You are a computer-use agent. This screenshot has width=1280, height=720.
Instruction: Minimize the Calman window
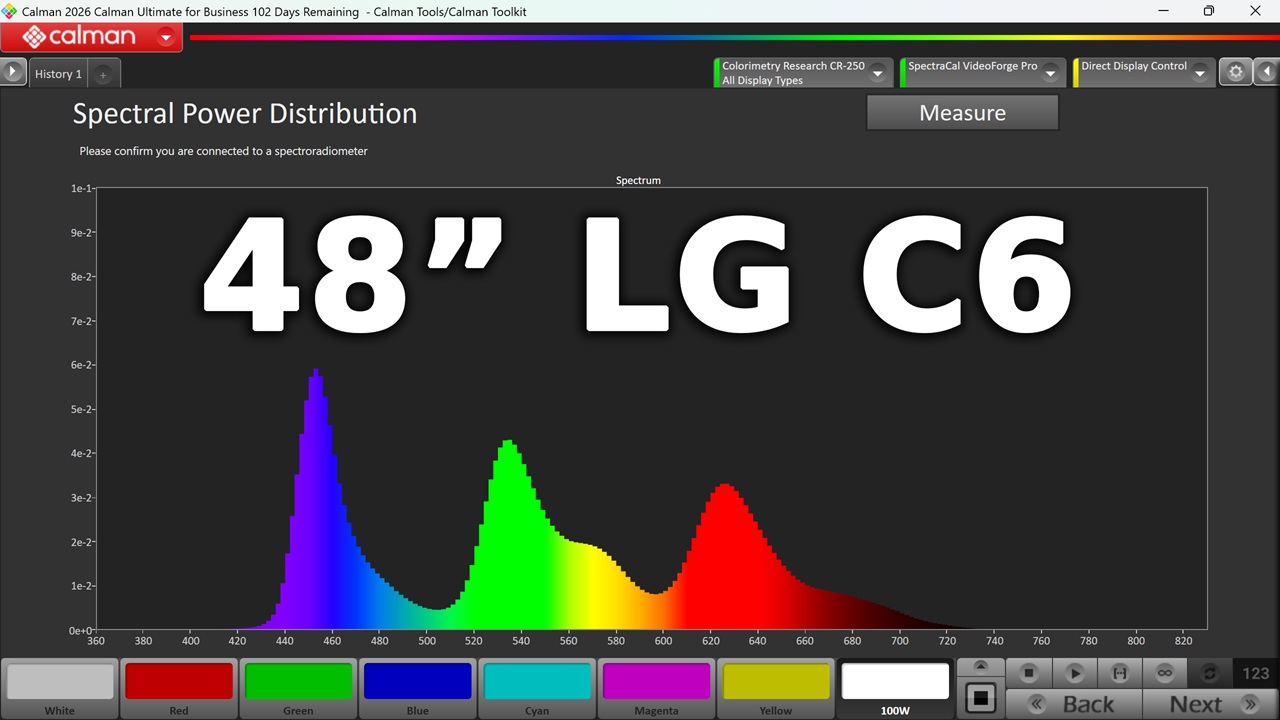point(1164,11)
